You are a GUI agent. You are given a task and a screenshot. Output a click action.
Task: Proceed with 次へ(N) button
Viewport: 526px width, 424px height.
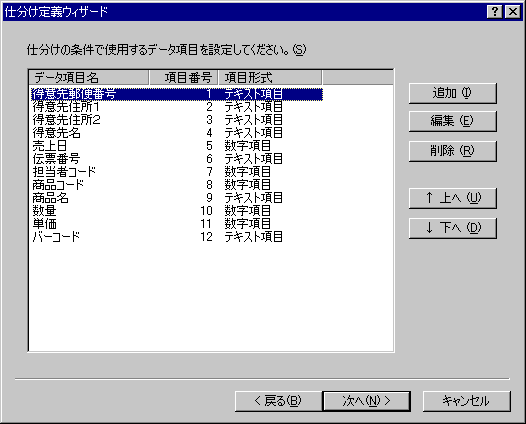(366, 401)
